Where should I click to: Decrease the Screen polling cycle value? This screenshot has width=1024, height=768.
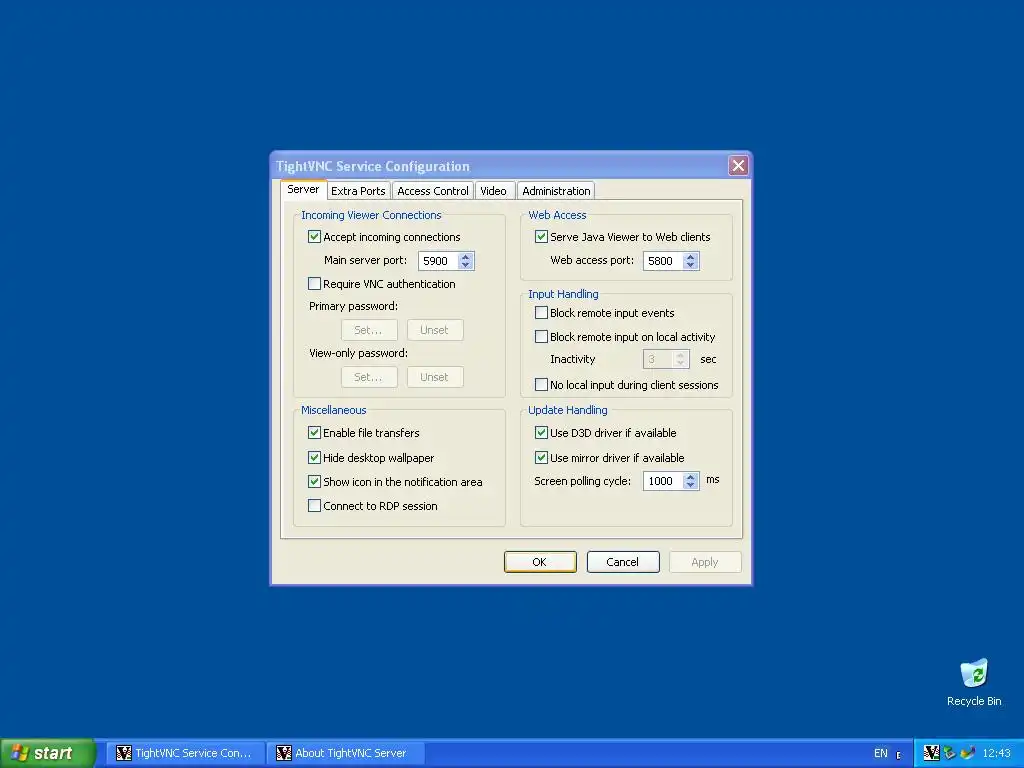pos(690,485)
